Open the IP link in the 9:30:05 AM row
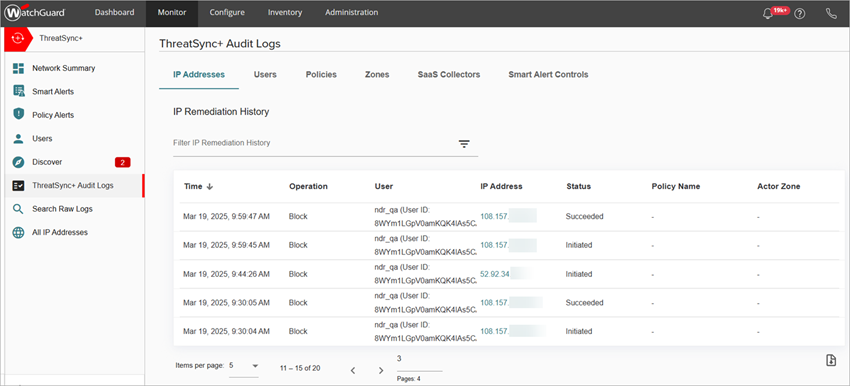 point(494,303)
